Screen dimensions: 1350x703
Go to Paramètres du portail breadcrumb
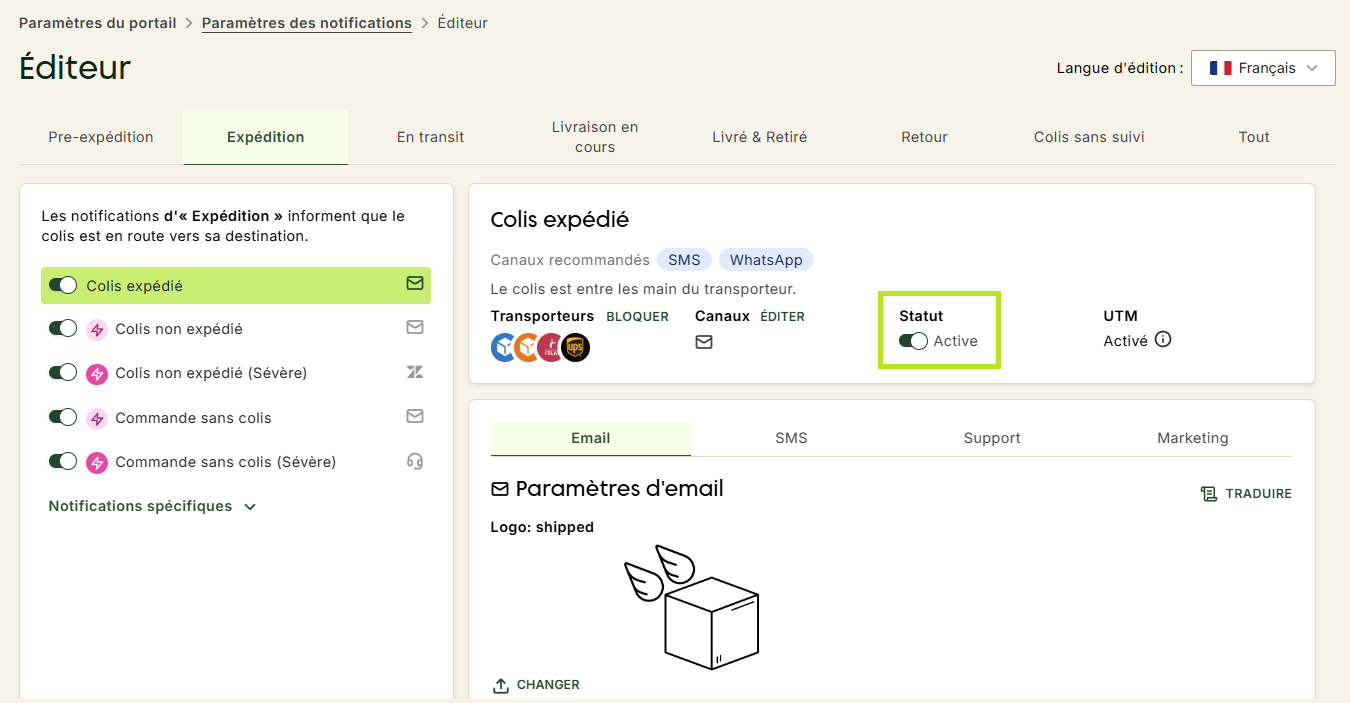tap(98, 23)
